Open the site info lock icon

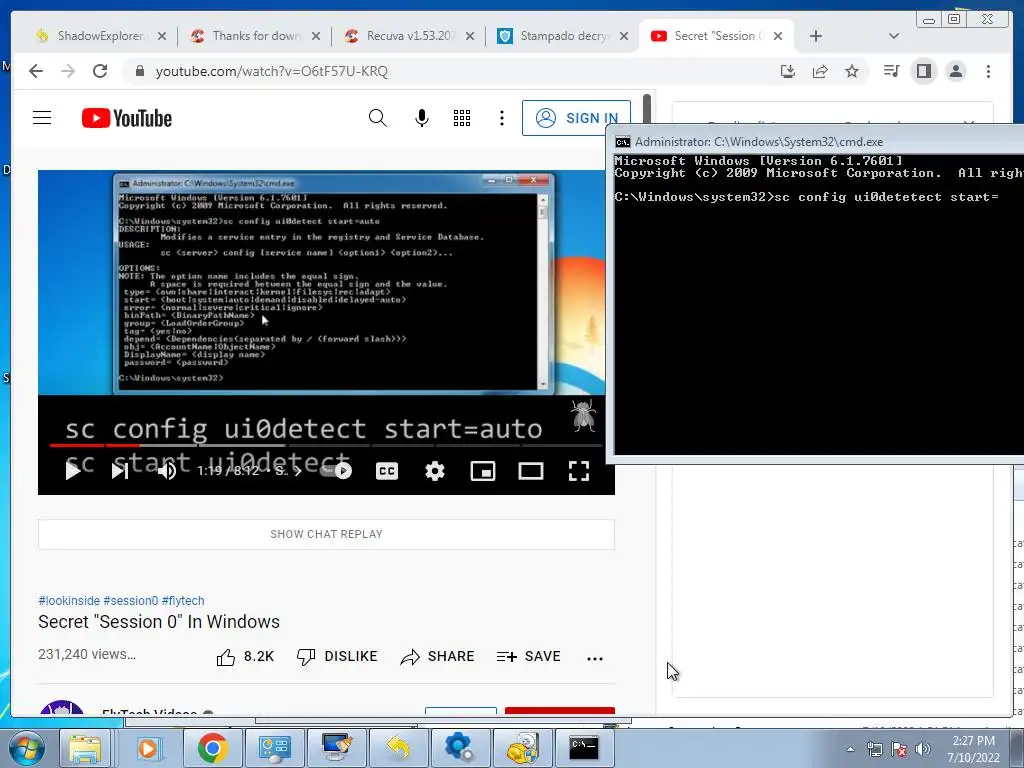(139, 71)
